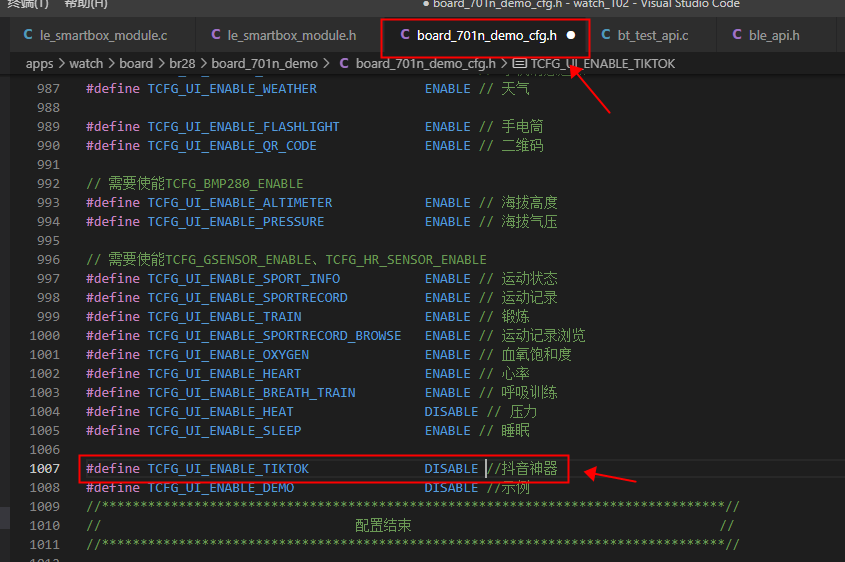845x562 pixels.
Task: Select the board_701n_demo_cfg.h tab
Action: [x=486, y=36]
